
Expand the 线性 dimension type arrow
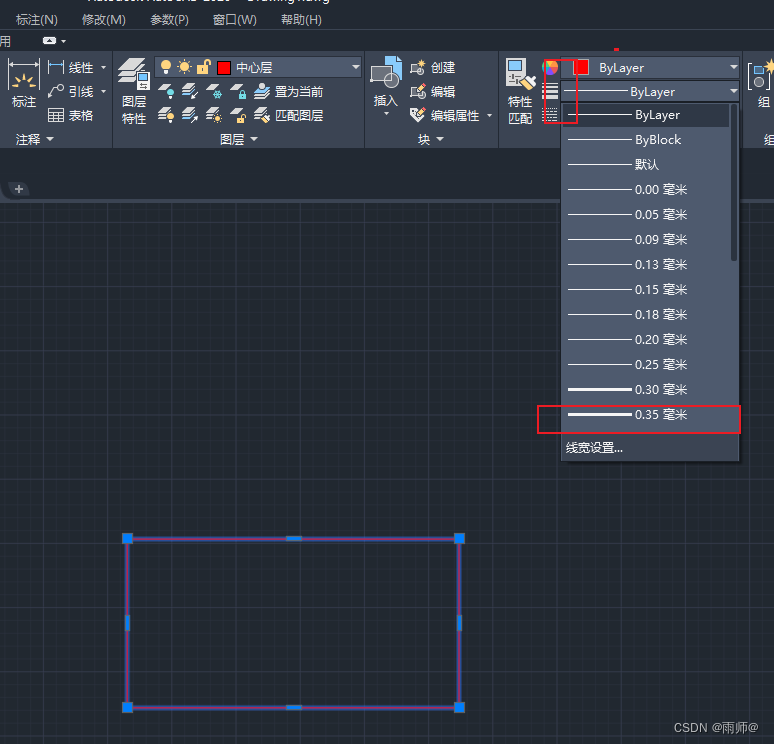coord(104,67)
